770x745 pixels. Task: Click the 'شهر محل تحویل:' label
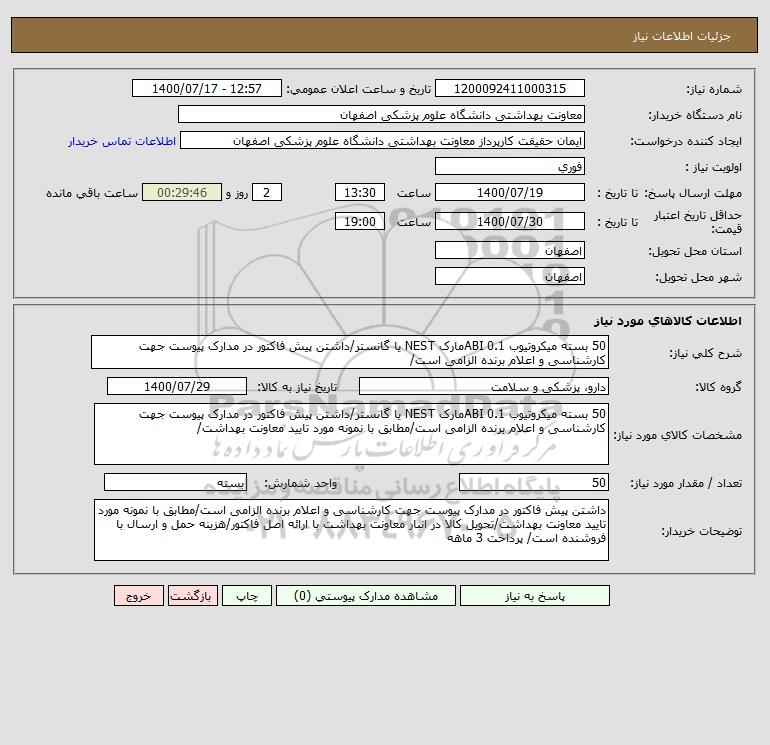pyautogui.click(x=698, y=277)
